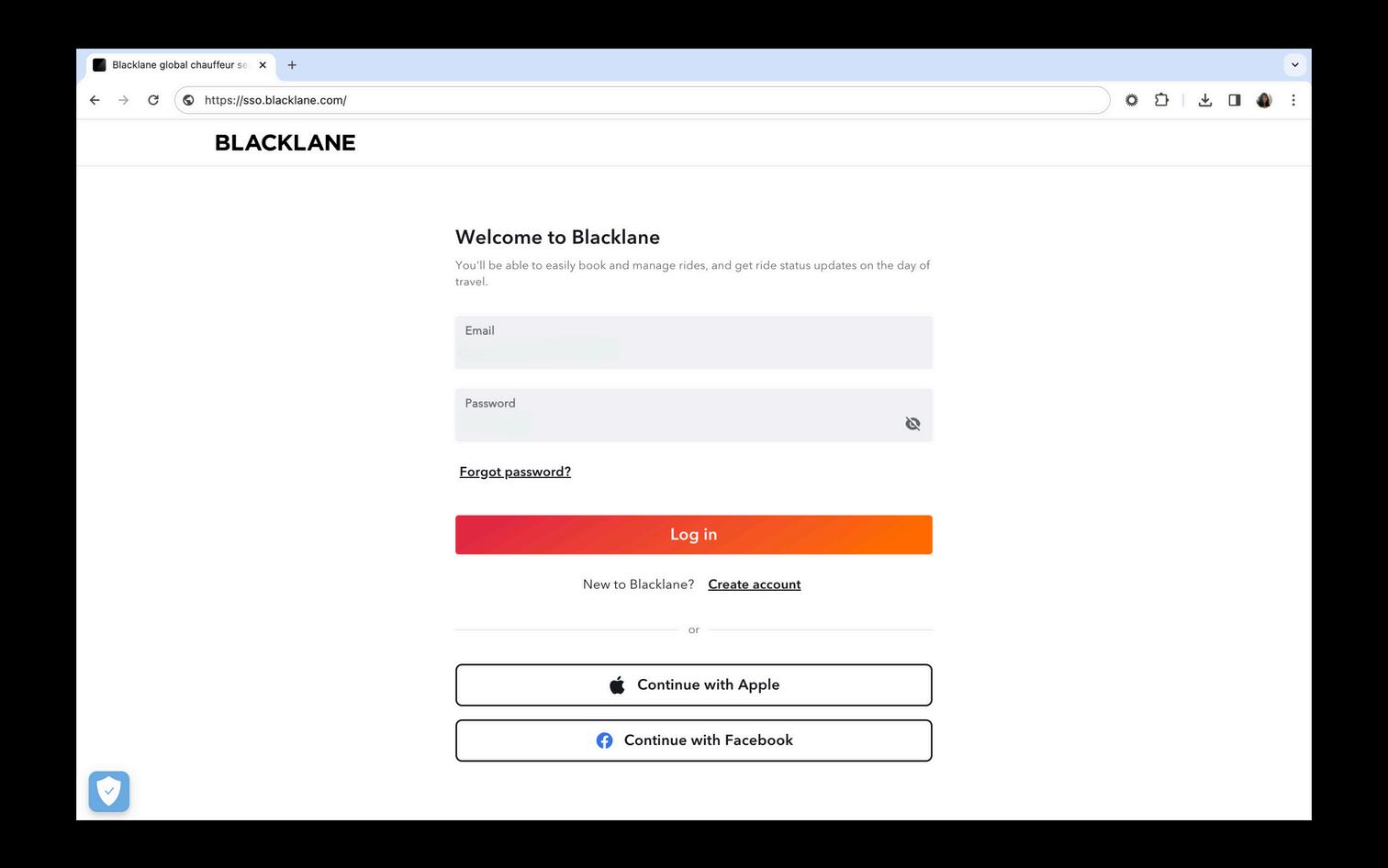Choose Continue with Facebook

[x=694, y=740]
